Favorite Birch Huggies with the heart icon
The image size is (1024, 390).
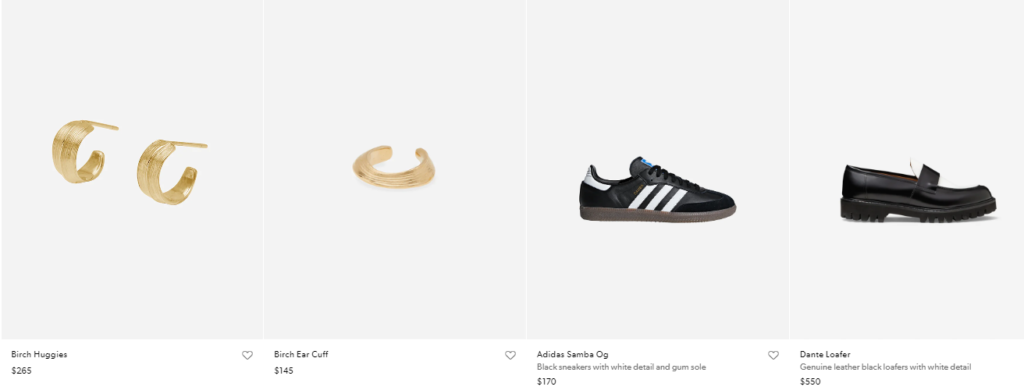[x=247, y=355]
